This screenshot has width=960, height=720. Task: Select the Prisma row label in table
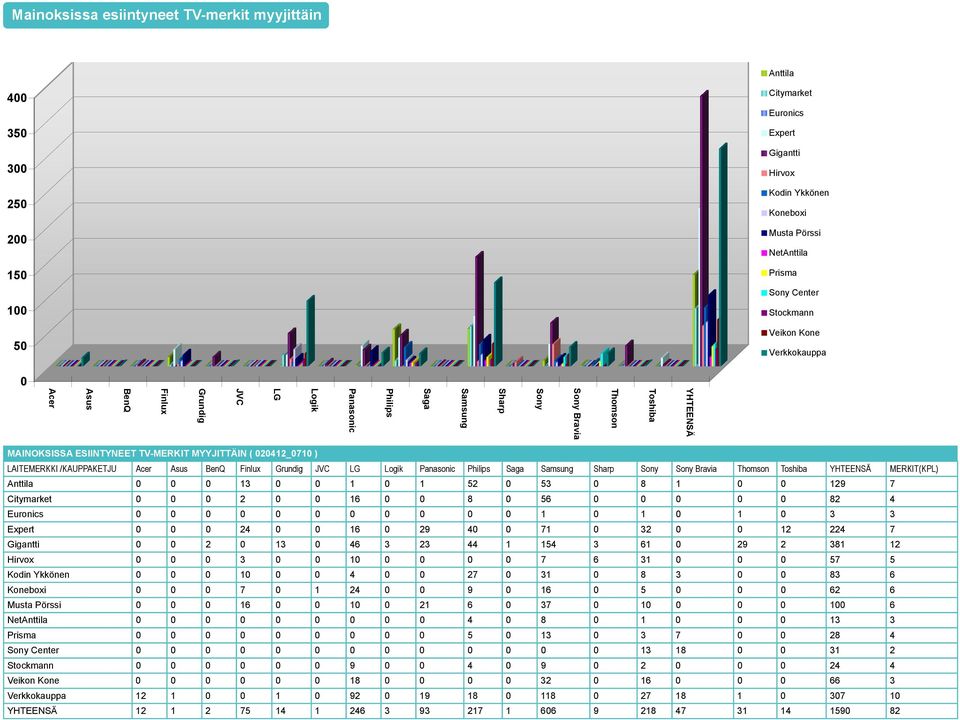point(21,635)
